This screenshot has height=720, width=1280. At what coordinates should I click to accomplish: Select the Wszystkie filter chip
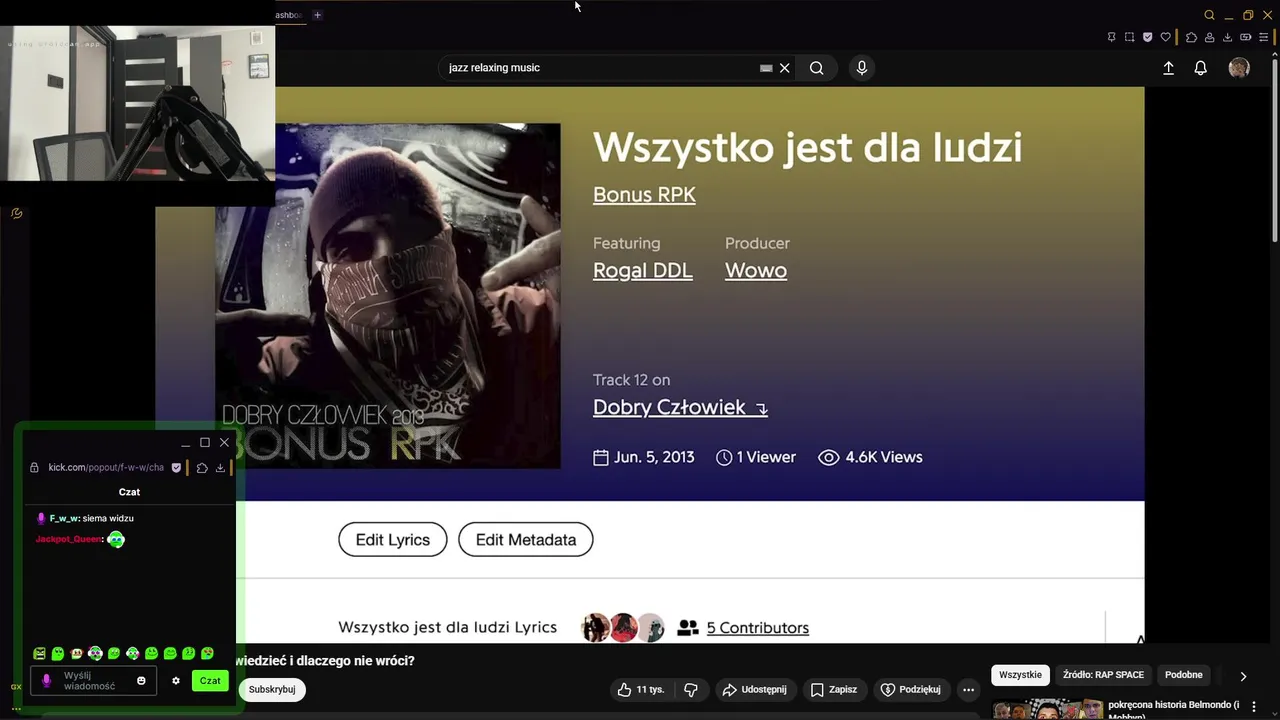[x=1020, y=675]
